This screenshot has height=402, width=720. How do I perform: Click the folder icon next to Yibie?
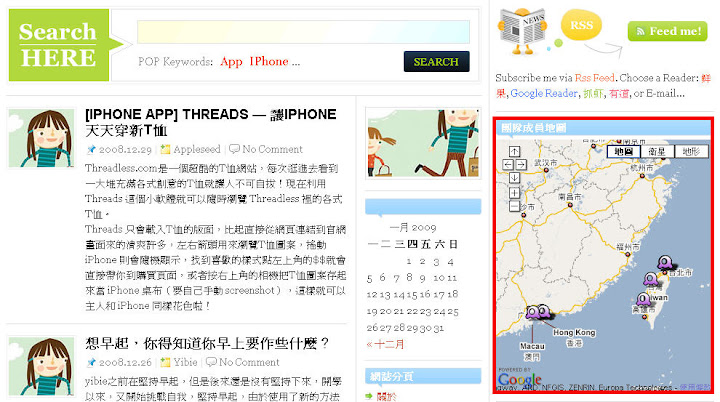(x=165, y=362)
